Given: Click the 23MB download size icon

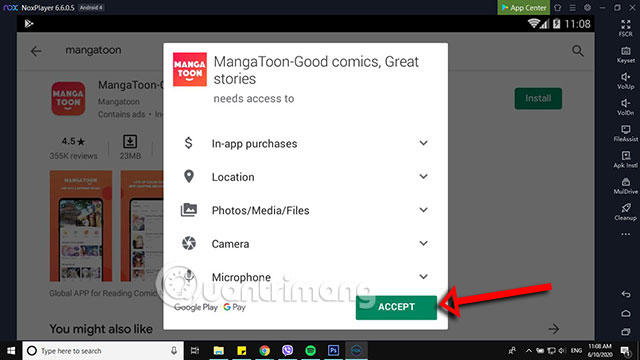Looking at the screenshot, I should 130,142.
